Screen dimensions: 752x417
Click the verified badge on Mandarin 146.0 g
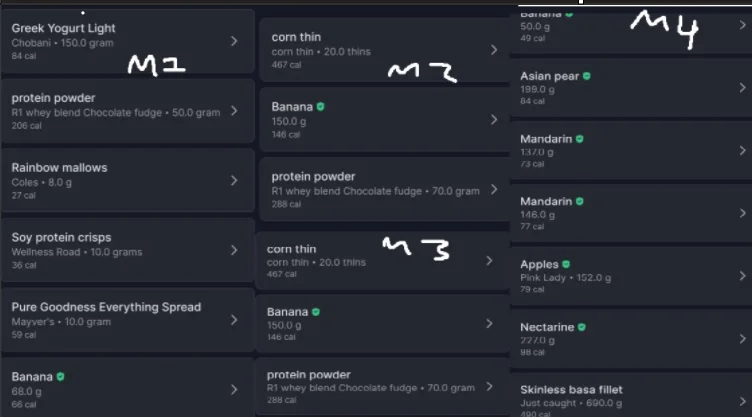click(x=580, y=202)
